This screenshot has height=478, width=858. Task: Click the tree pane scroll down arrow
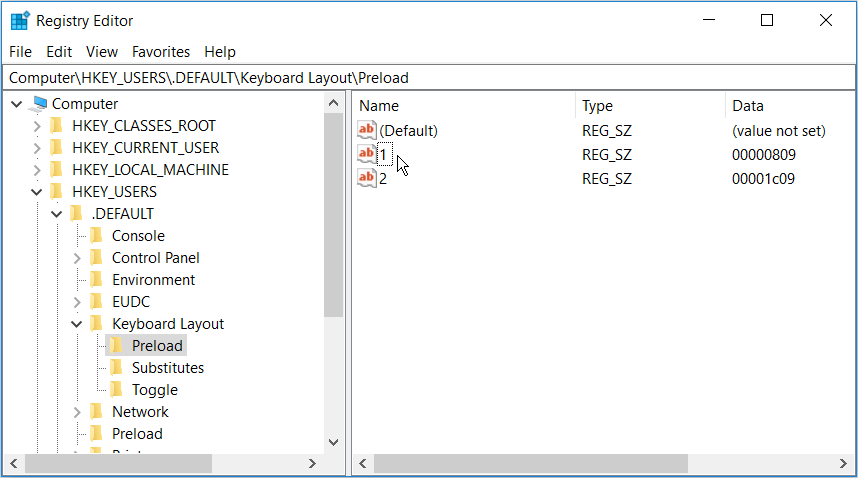click(334, 442)
